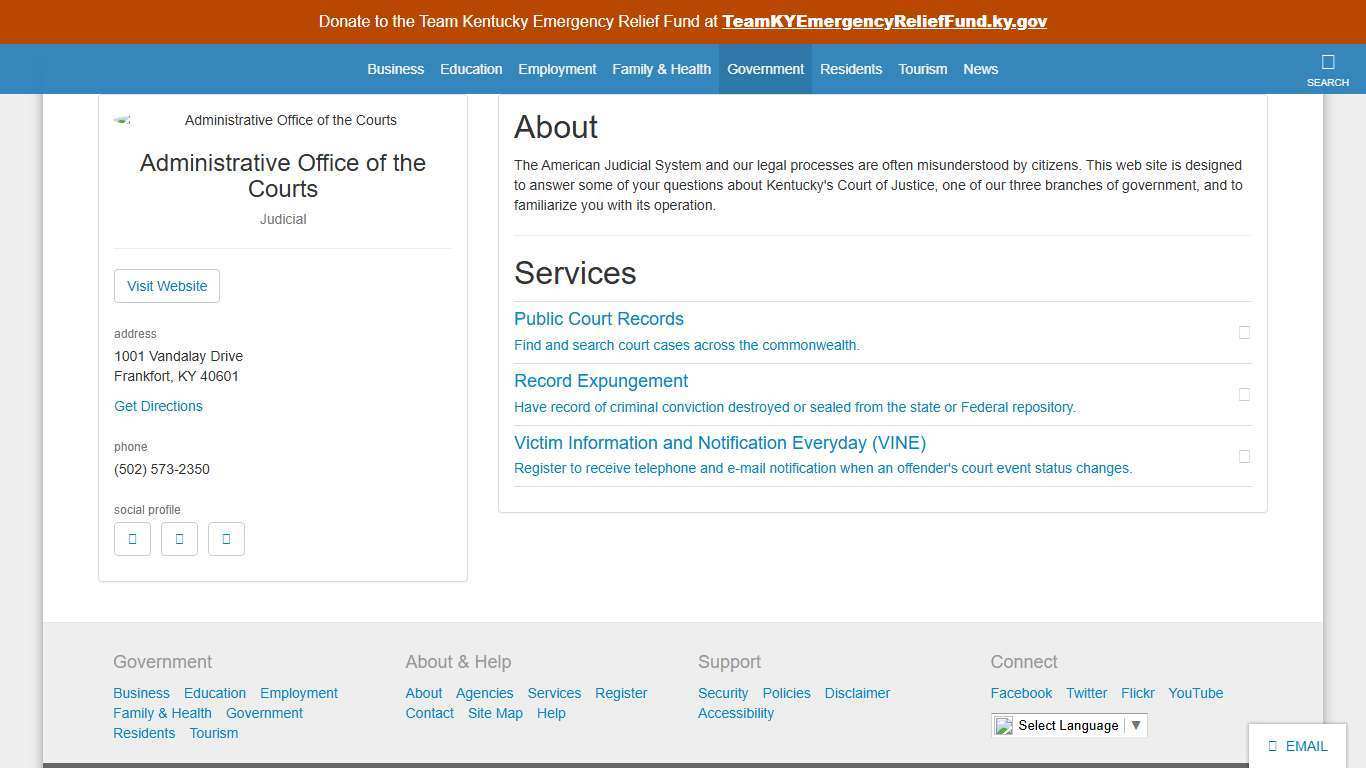Check the box beside Record Expungement
The height and width of the screenshot is (768, 1366).
pos(1244,394)
